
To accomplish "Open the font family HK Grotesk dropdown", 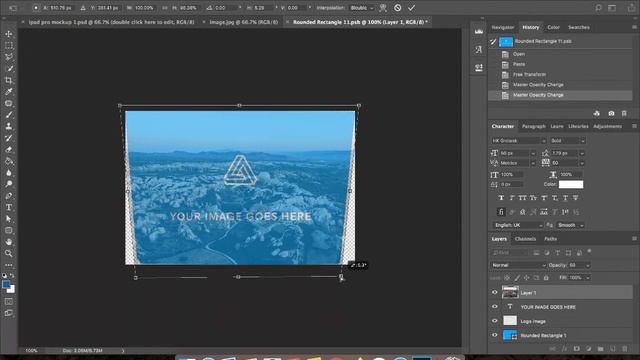I will coord(518,140).
